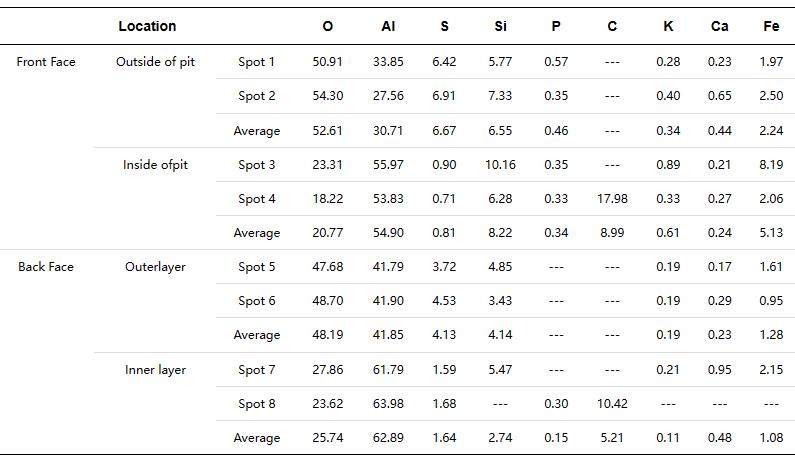Select the 50.91 oxygen value
The height and width of the screenshot is (460, 795).
[327, 62]
